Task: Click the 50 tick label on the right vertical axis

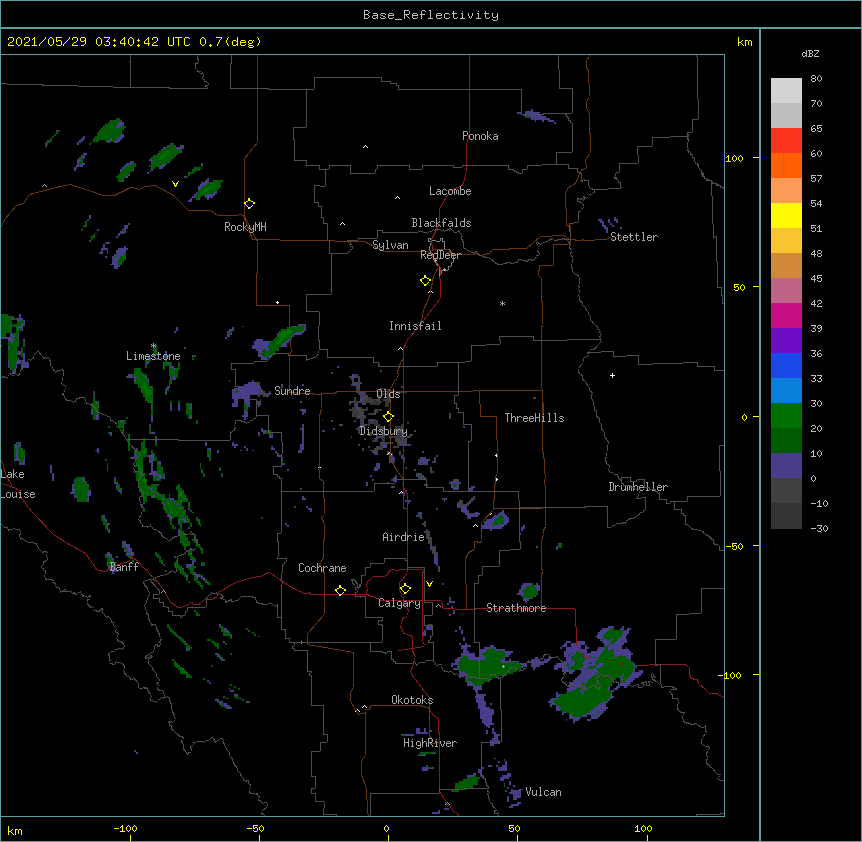Action: [x=739, y=287]
